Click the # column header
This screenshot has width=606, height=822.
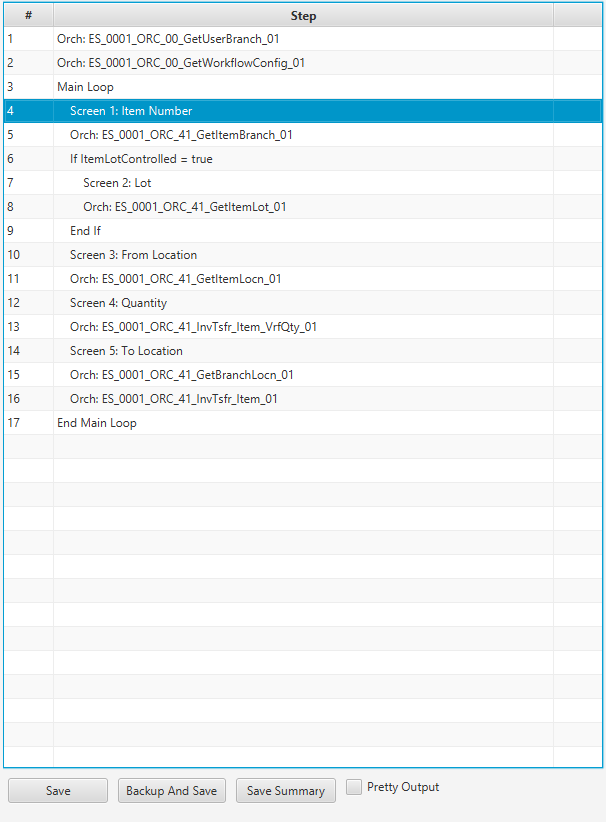pyautogui.click(x=28, y=16)
